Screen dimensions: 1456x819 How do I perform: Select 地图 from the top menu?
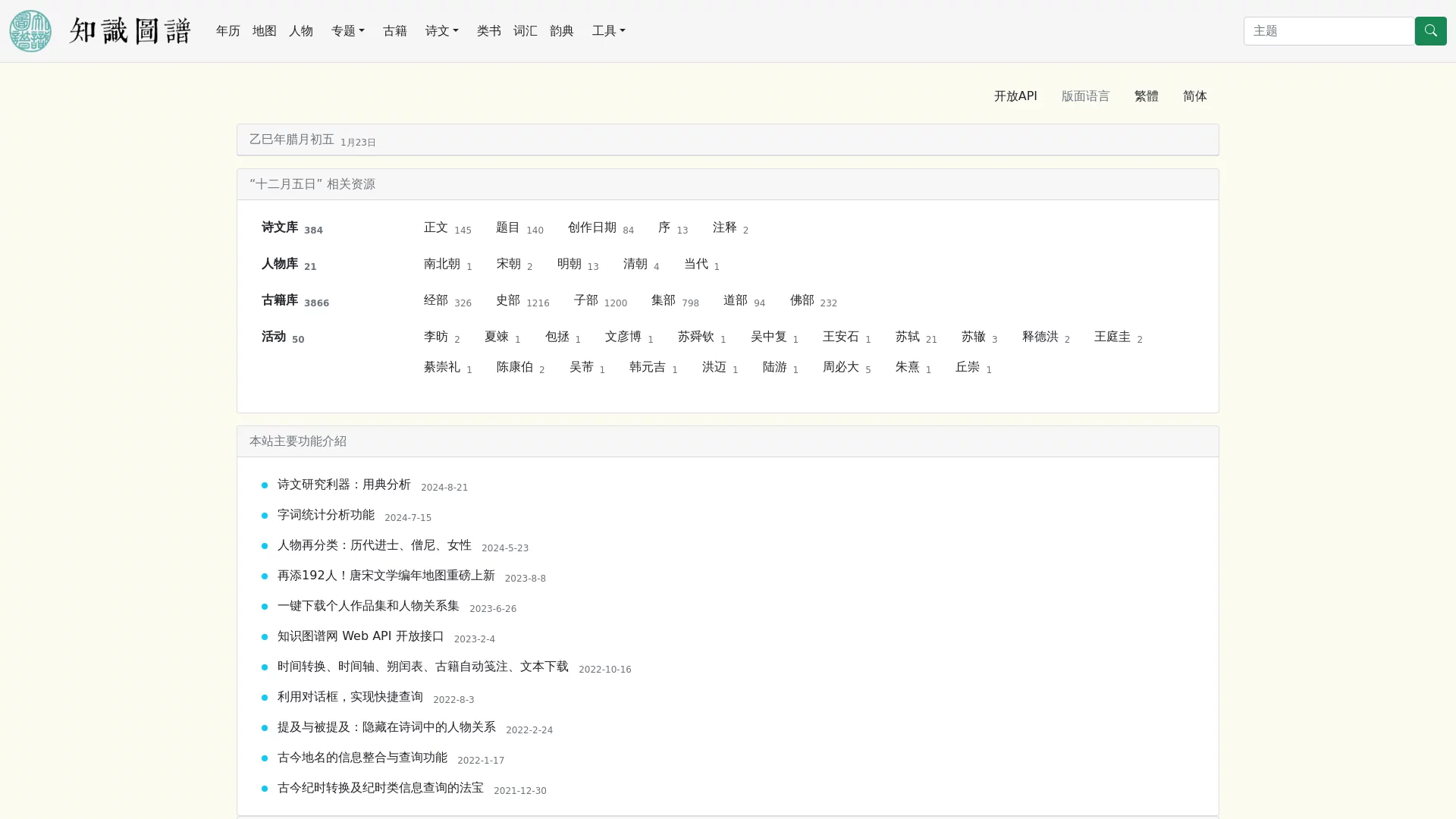click(263, 30)
